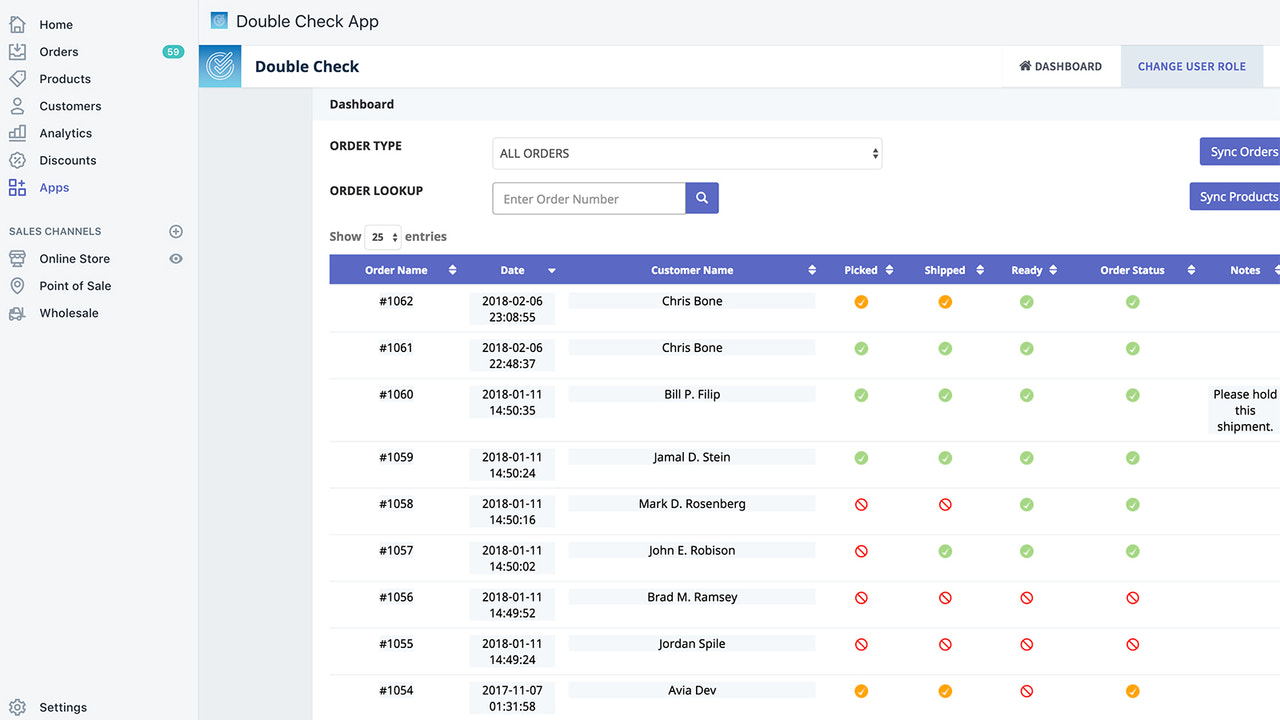Image resolution: width=1280 pixels, height=720 pixels.
Task: Toggle Shipped status for order #1058
Action: pos(945,504)
